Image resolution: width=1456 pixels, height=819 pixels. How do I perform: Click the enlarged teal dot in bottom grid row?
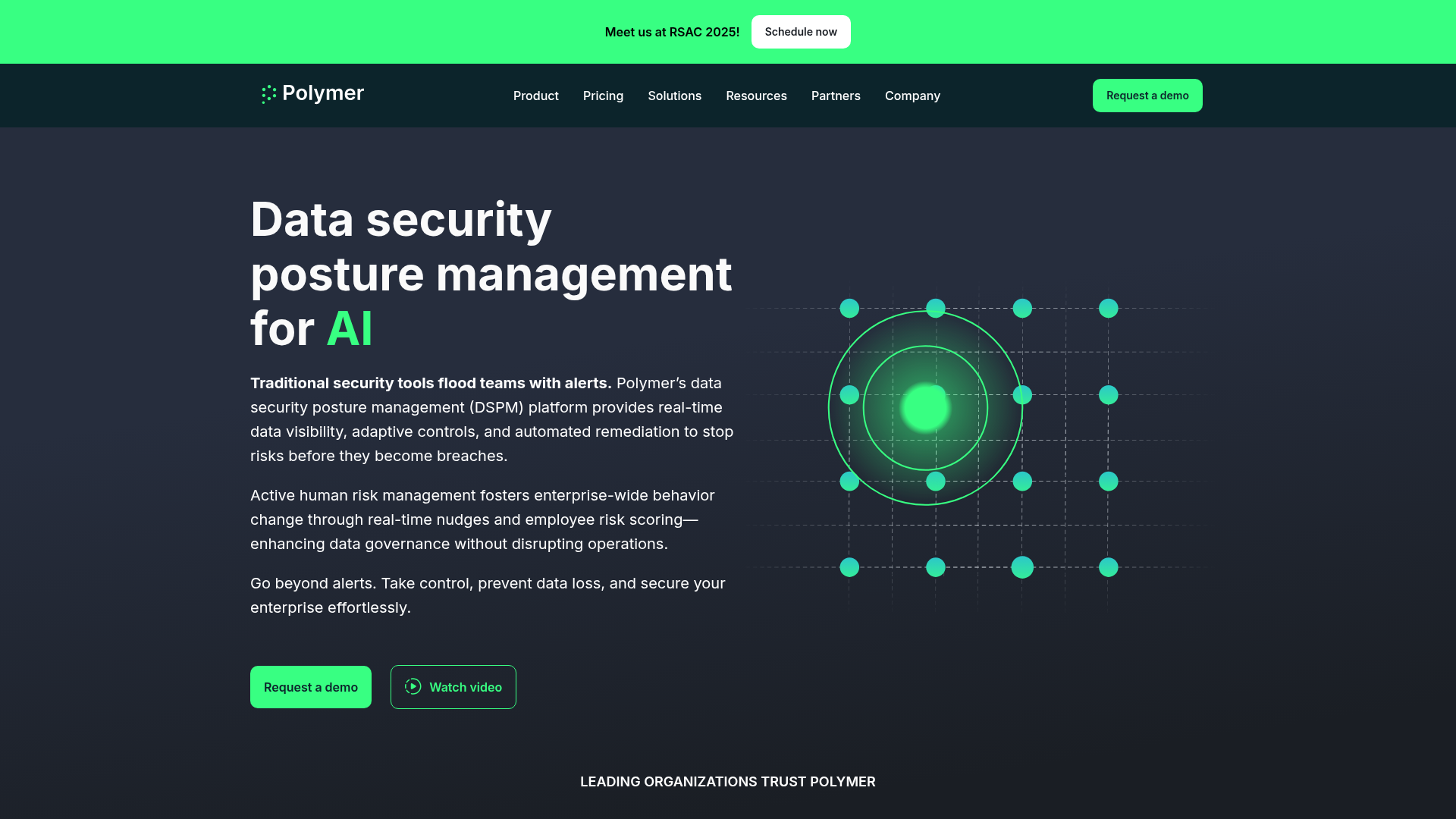click(1022, 567)
